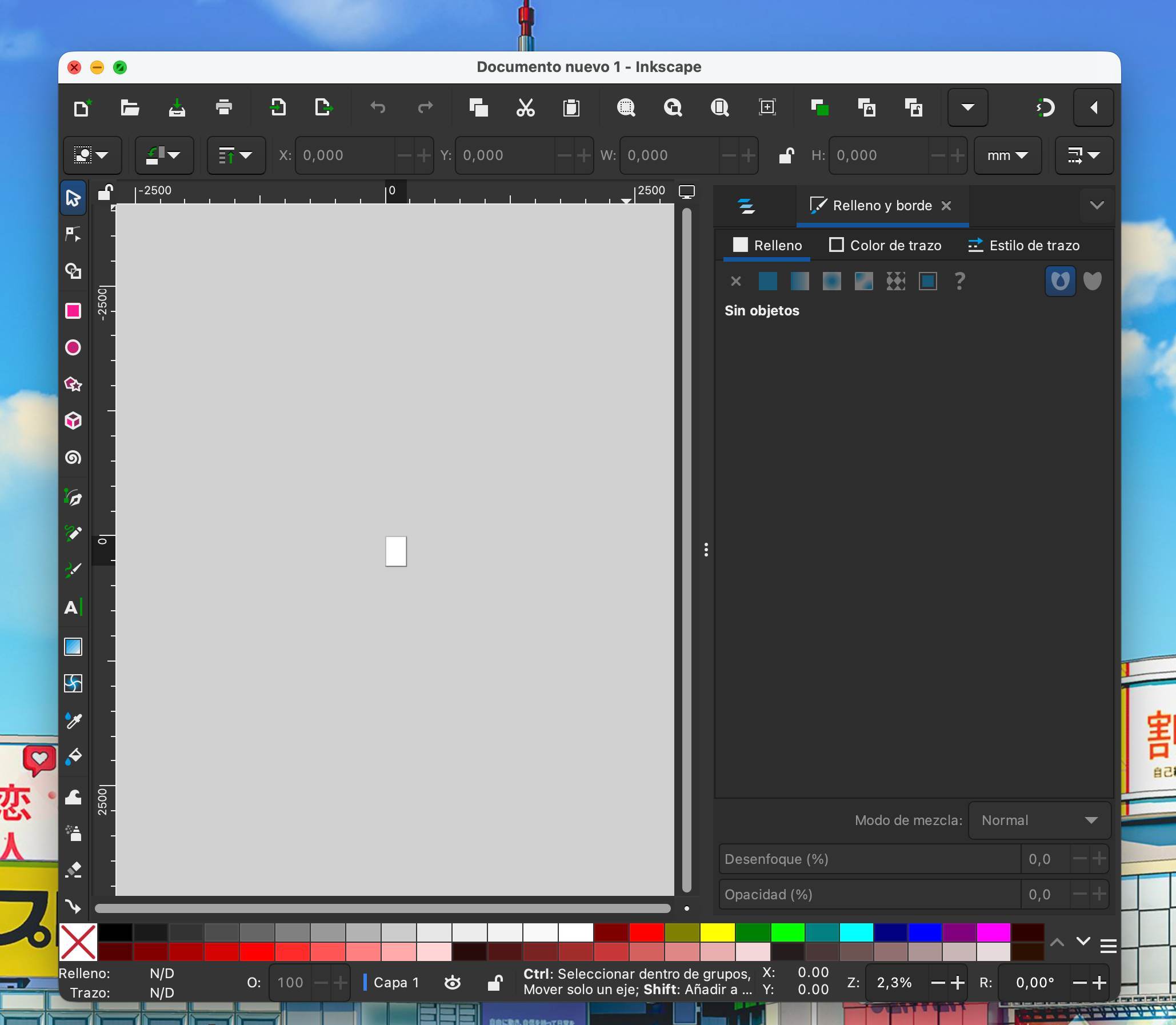This screenshot has width=1176, height=1025.
Task: Open the Modo de mezcla dropdown
Action: 1039,820
